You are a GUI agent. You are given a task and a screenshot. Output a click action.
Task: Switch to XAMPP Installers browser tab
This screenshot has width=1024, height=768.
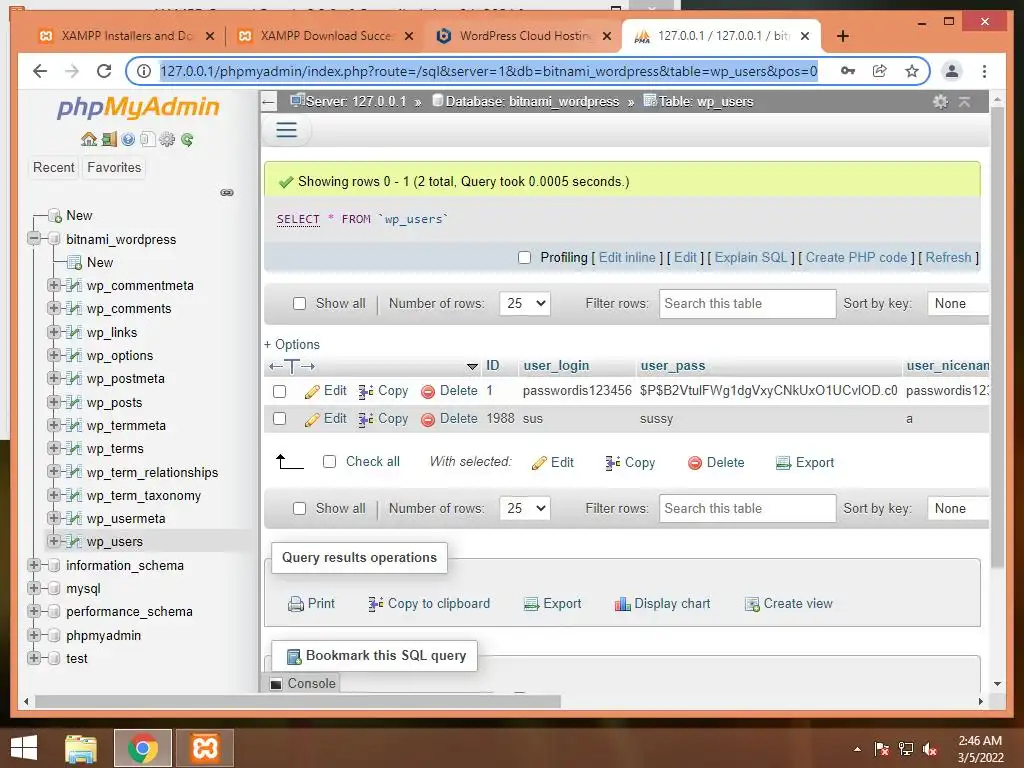126,36
